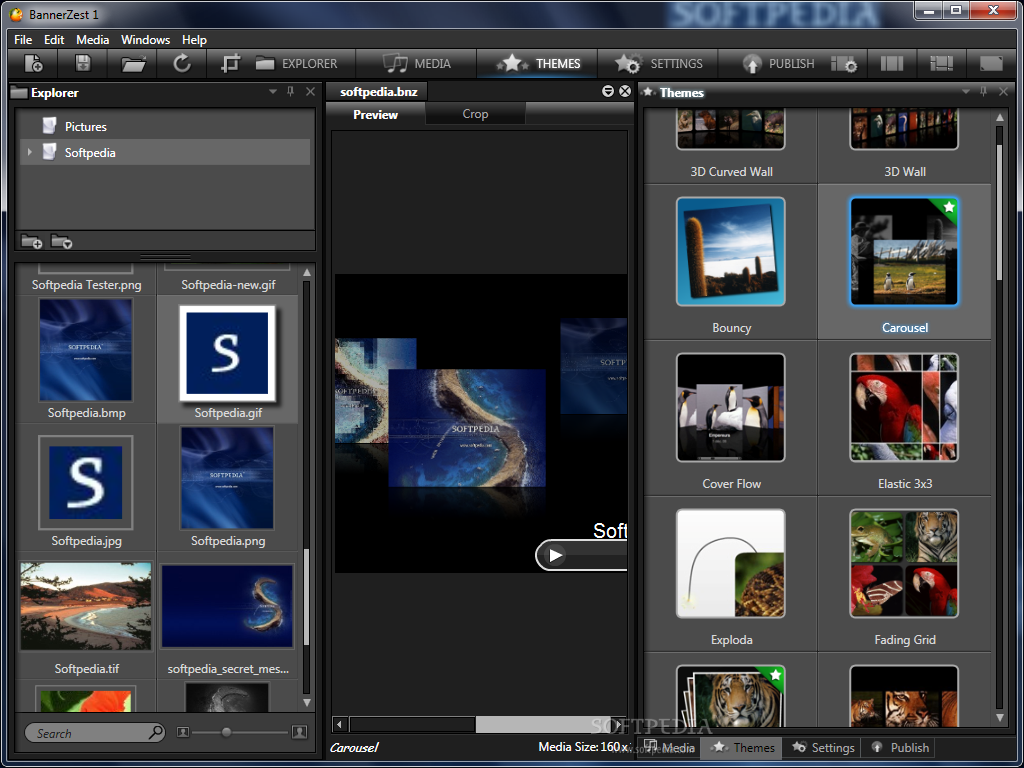Close the softpedia.bnz document
The width and height of the screenshot is (1024, 768).
tap(625, 91)
